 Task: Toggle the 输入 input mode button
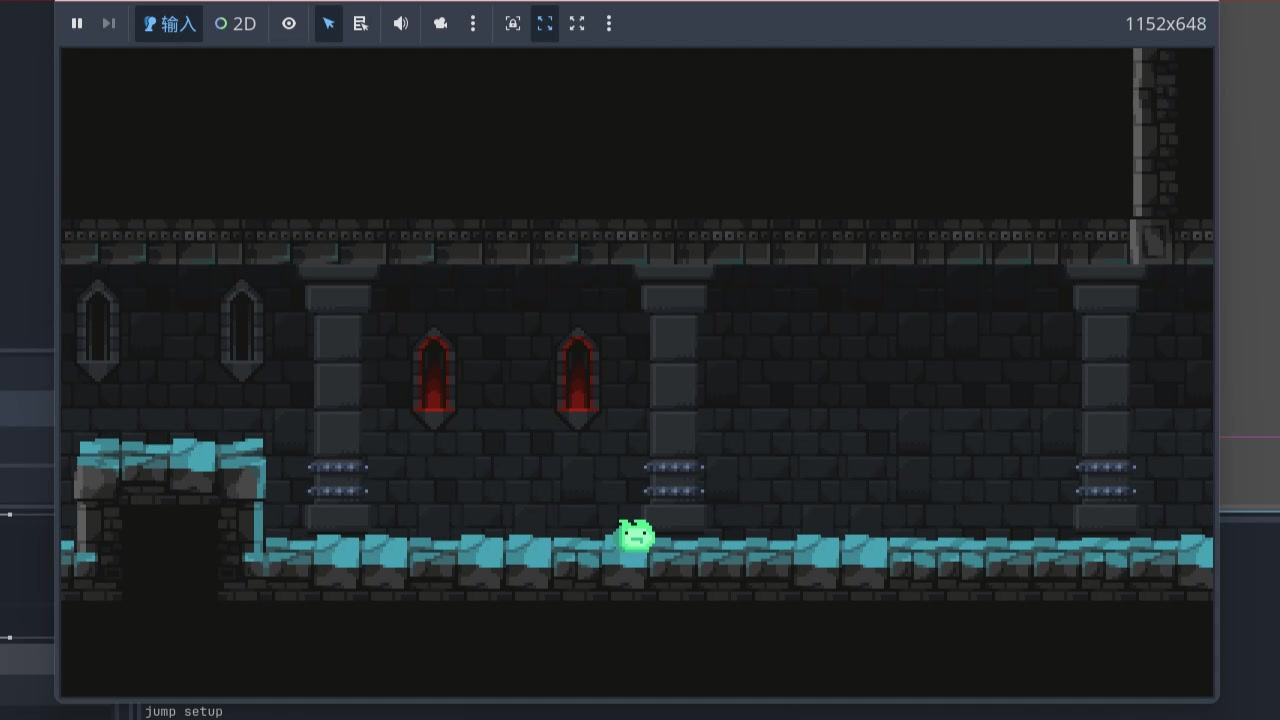[169, 24]
